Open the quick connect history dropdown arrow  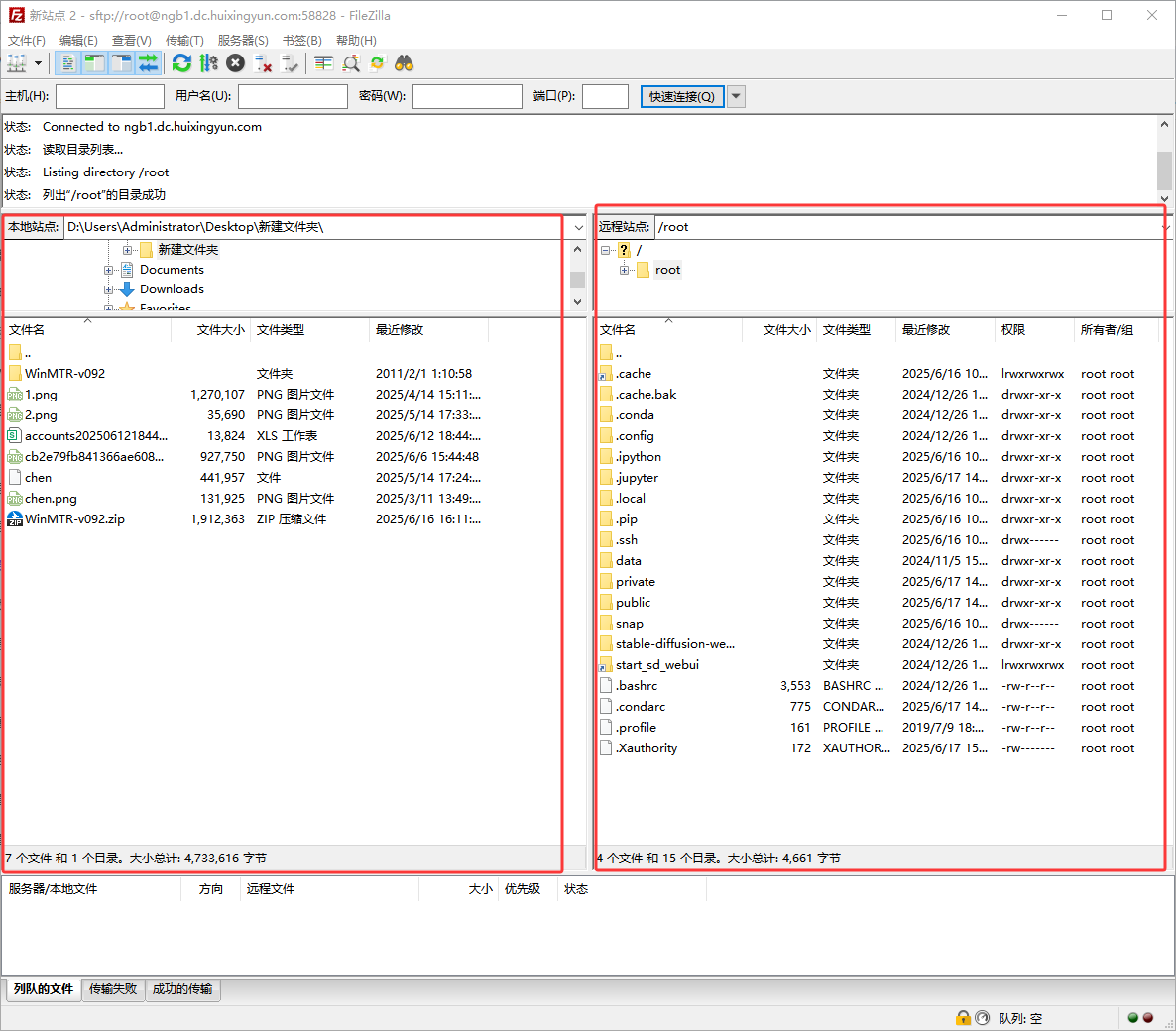click(736, 96)
